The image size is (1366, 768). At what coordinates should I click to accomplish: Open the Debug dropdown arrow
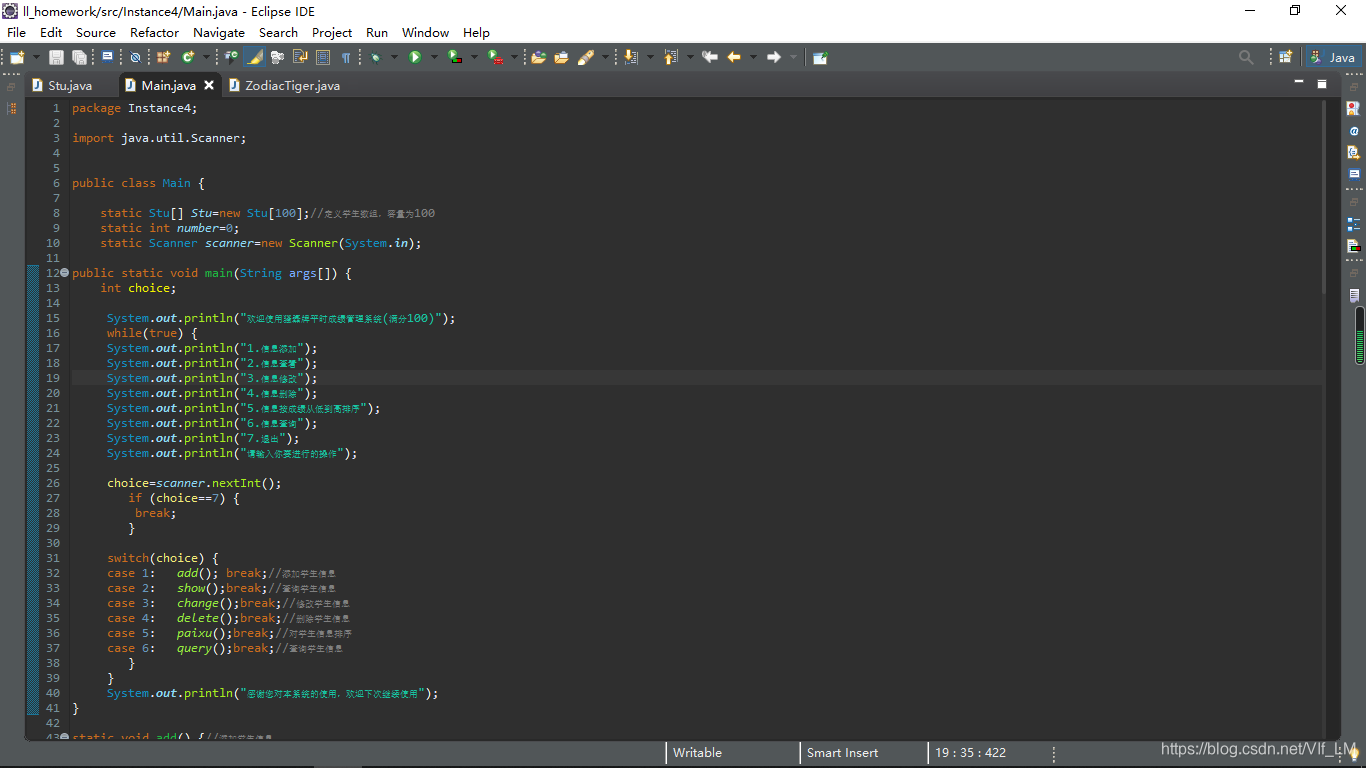point(395,58)
